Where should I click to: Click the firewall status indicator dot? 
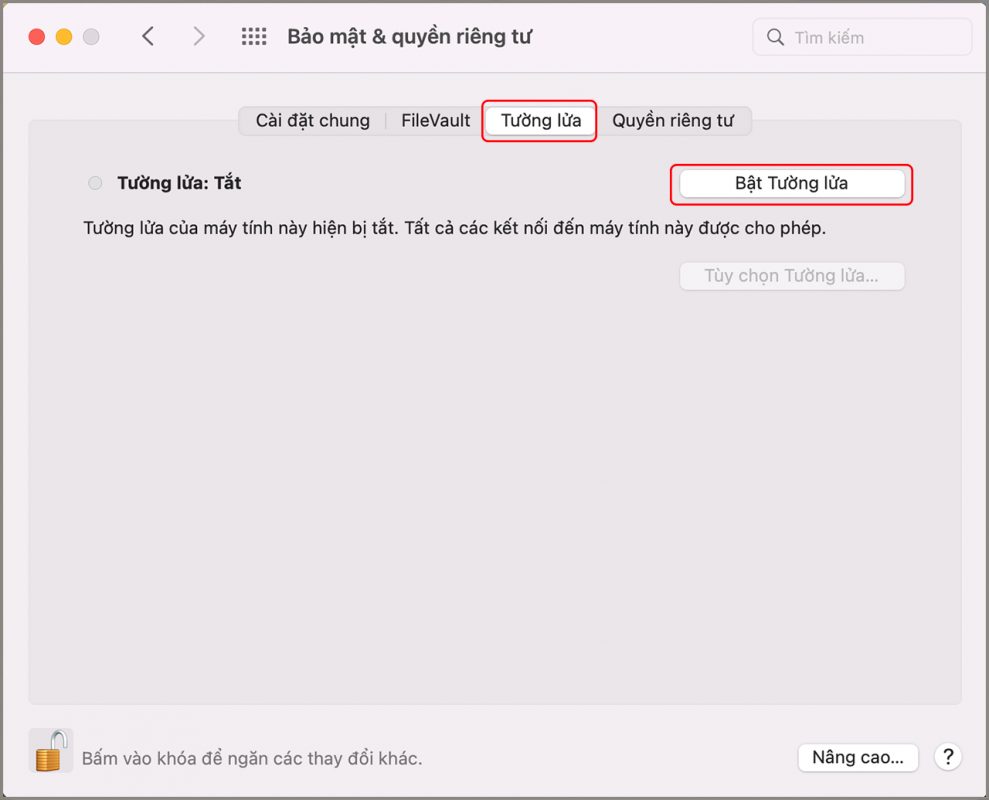95,183
